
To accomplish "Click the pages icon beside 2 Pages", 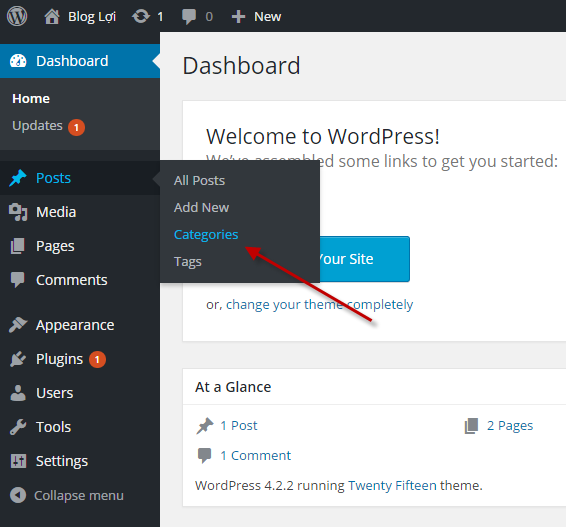I will (471, 426).
